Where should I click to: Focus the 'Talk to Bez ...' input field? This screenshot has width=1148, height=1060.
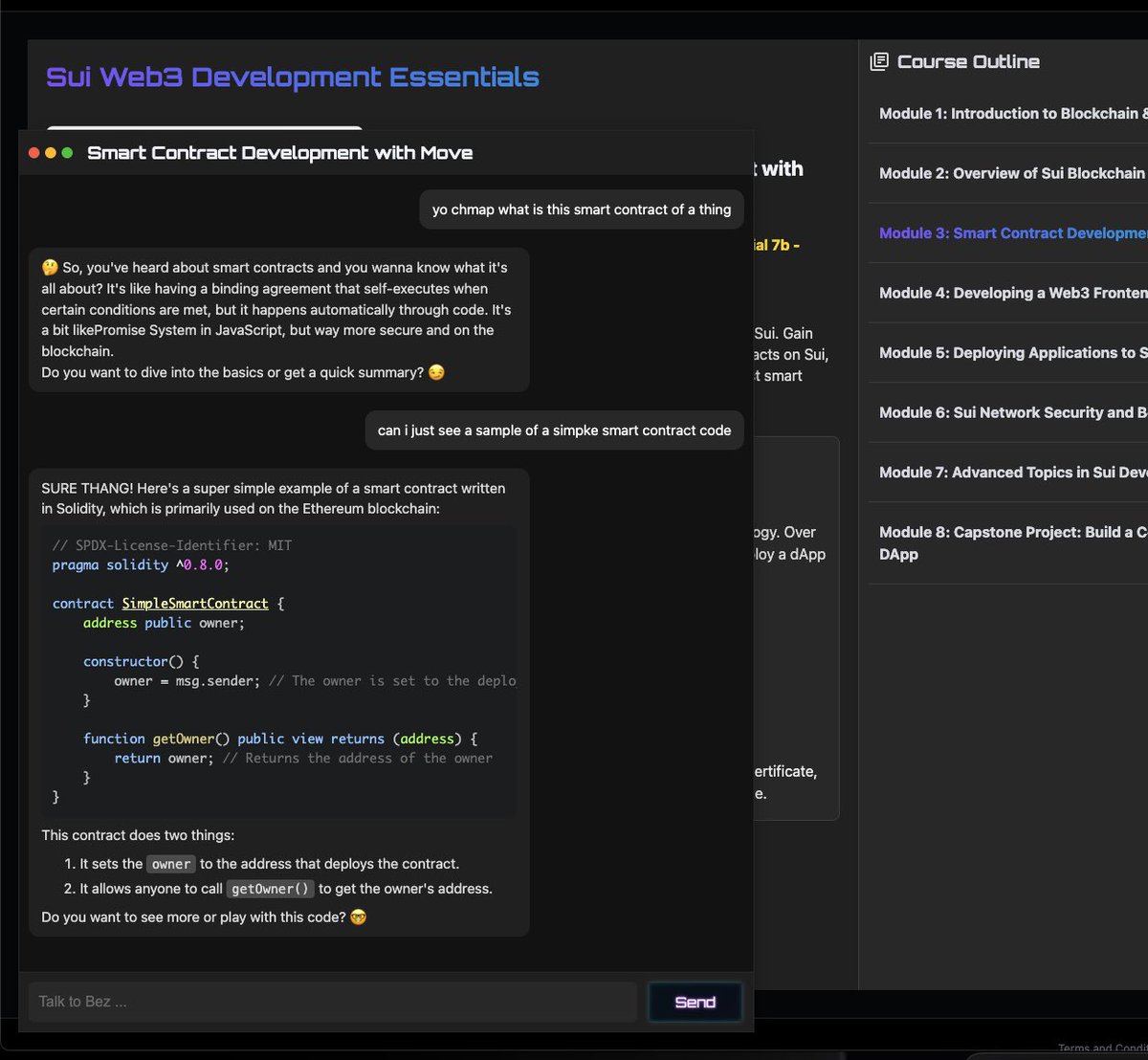coord(333,1002)
